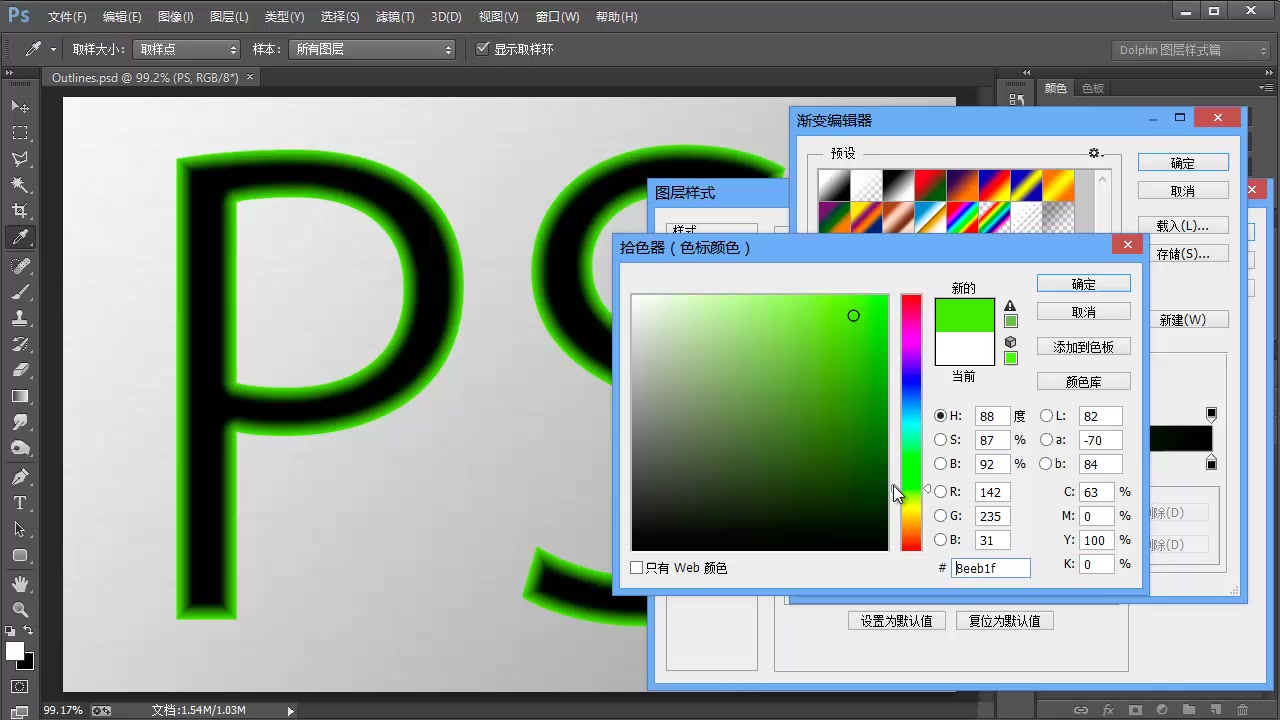
Task: Expand the status bar info arrow
Action: [x=291, y=711]
